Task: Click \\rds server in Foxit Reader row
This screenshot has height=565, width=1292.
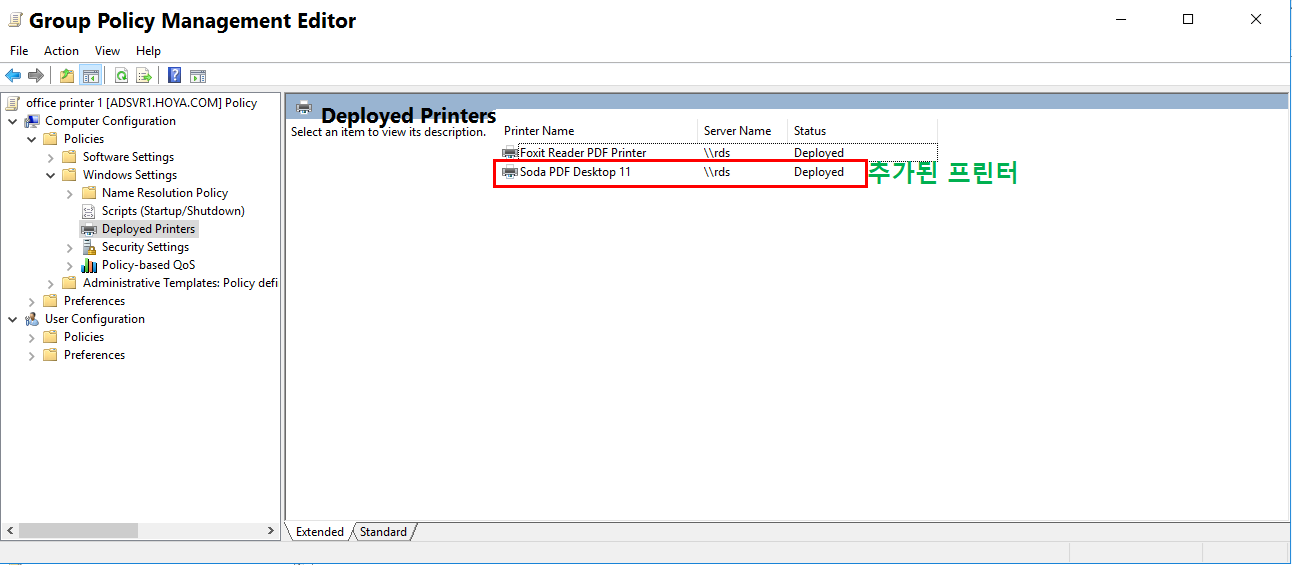Action: coord(717,153)
